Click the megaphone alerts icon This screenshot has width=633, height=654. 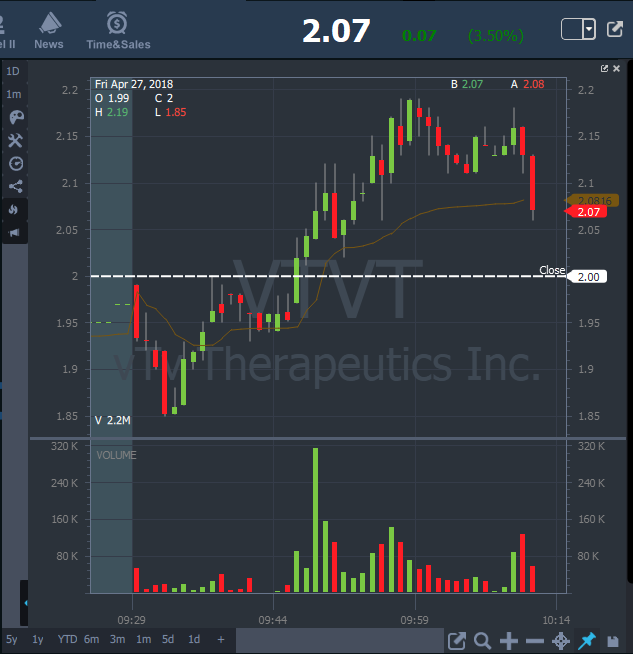(x=14, y=232)
